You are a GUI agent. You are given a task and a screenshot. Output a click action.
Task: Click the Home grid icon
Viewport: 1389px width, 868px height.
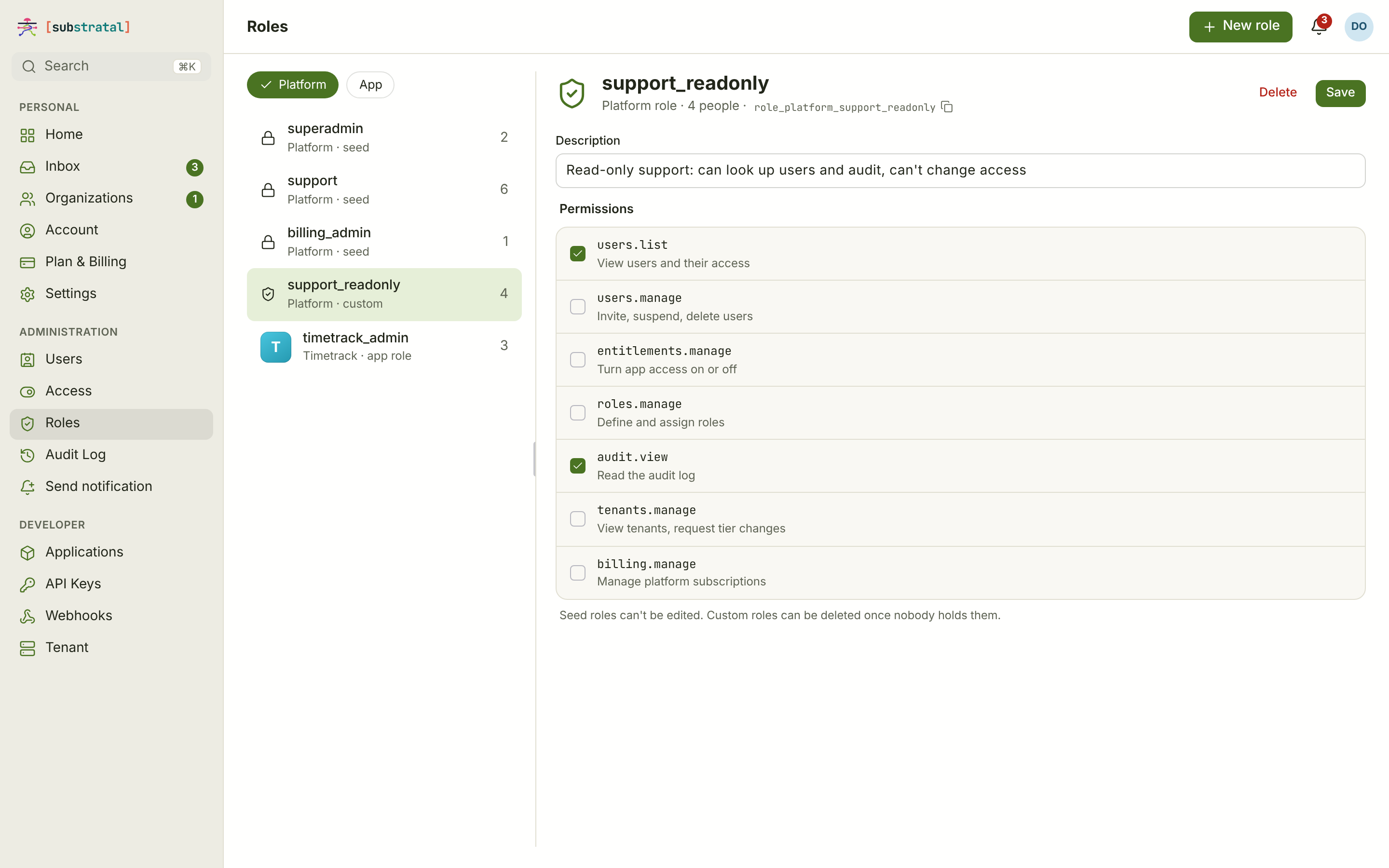click(x=27, y=135)
